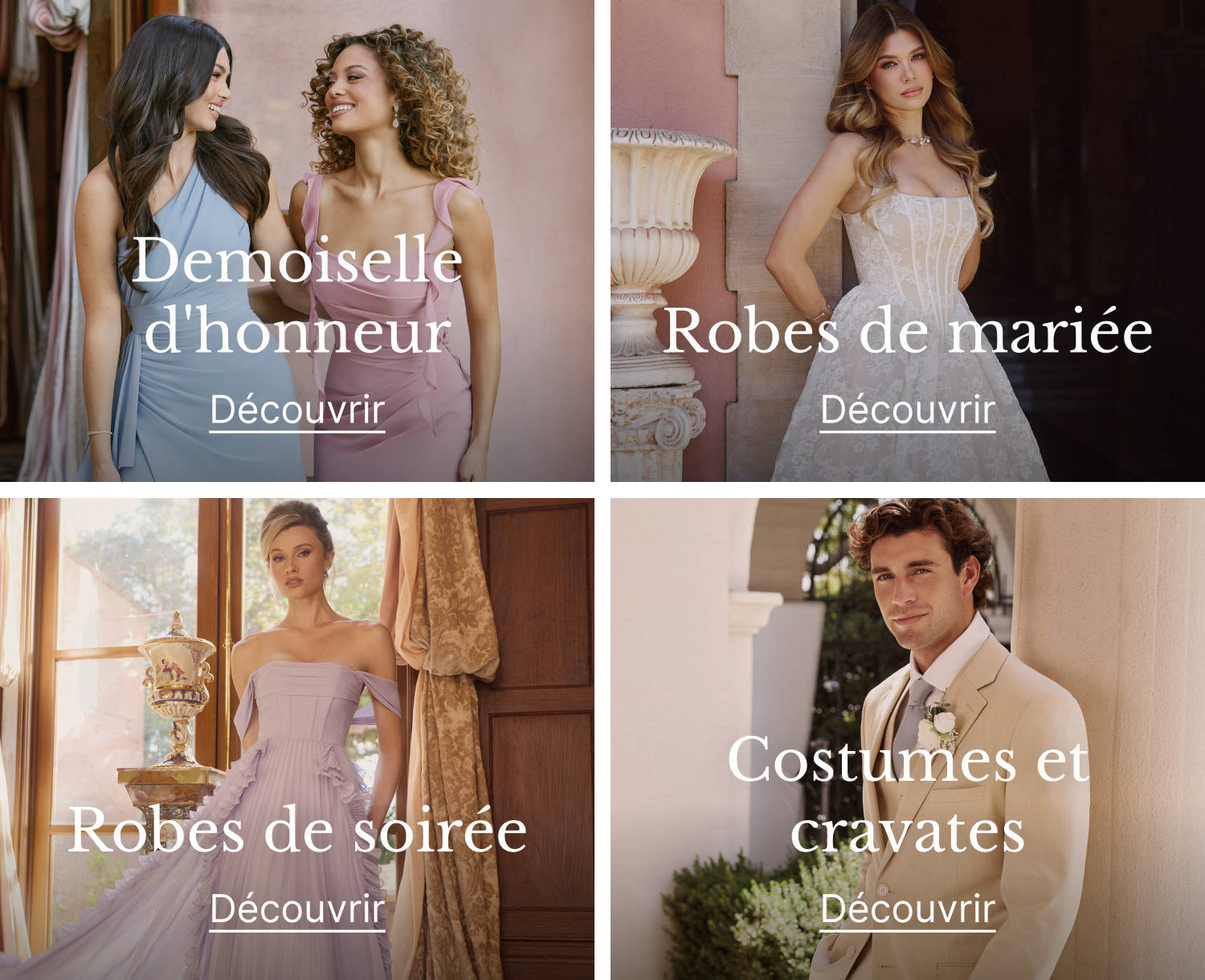
Task: Choose the Costumes et cravates heading
Action: 908,794
